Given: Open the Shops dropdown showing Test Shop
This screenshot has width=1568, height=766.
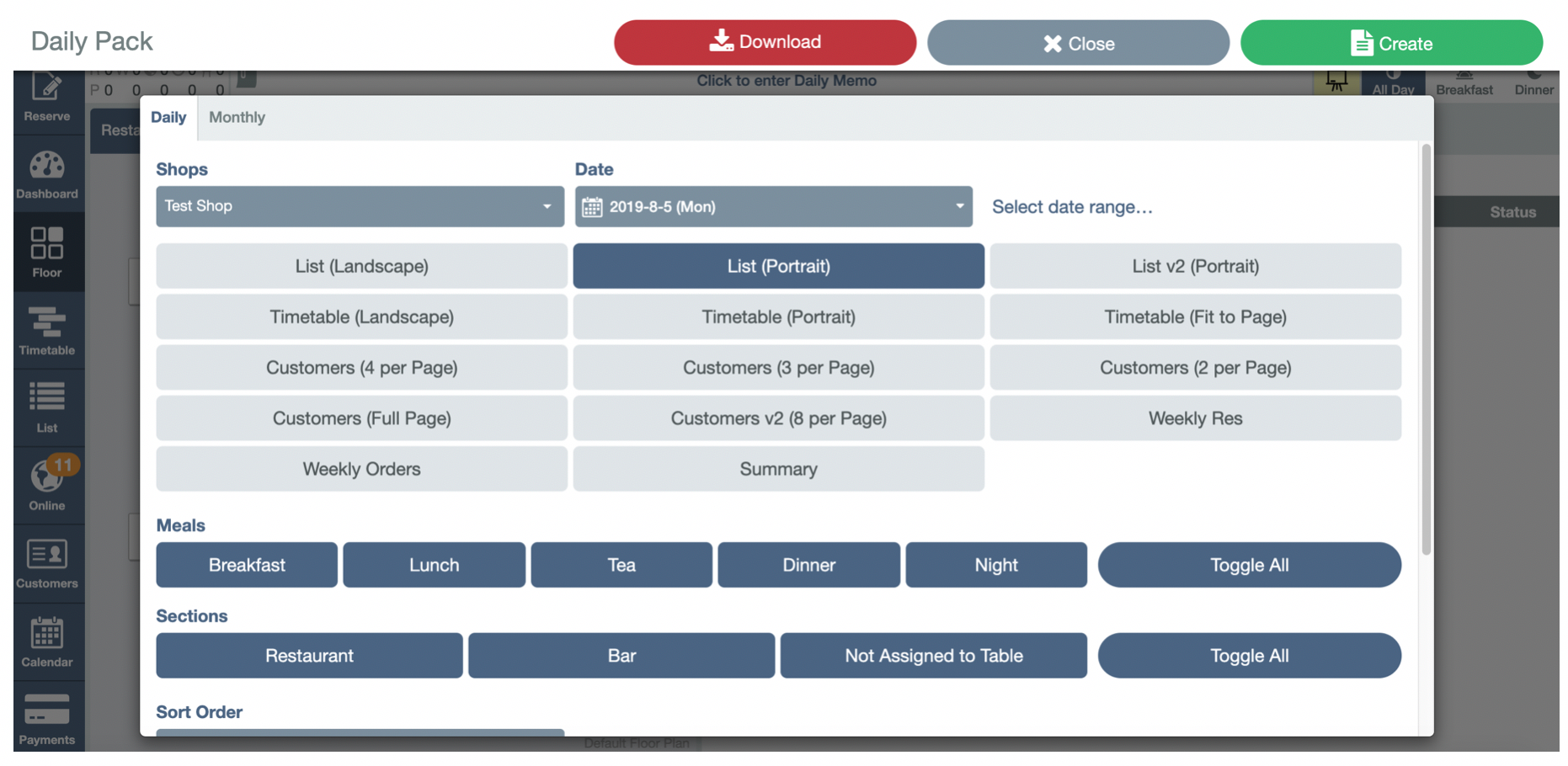Looking at the screenshot, I should tap(360, 206).
